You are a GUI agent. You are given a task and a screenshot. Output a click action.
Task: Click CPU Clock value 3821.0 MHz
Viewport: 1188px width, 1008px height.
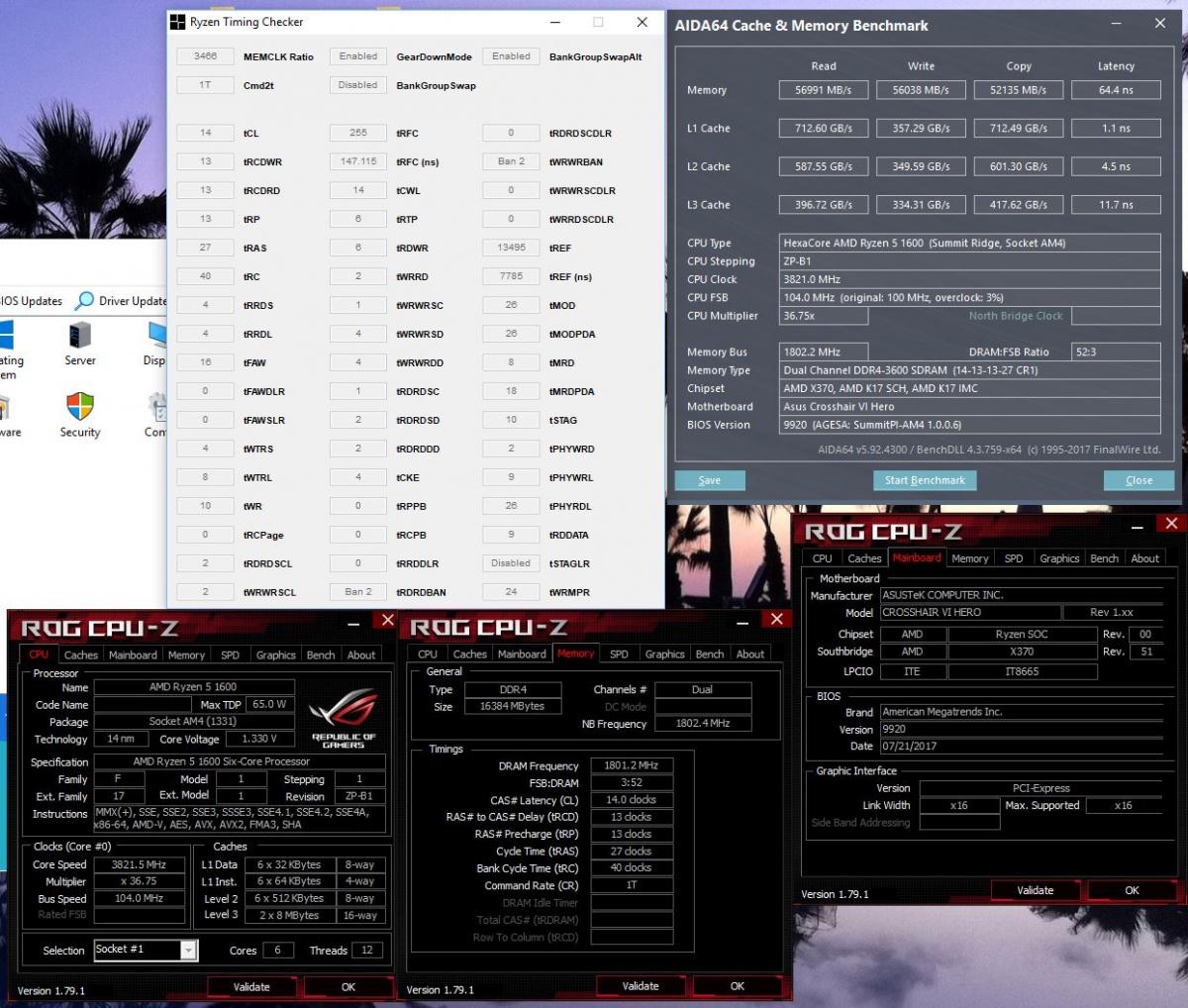click(970, 279)
